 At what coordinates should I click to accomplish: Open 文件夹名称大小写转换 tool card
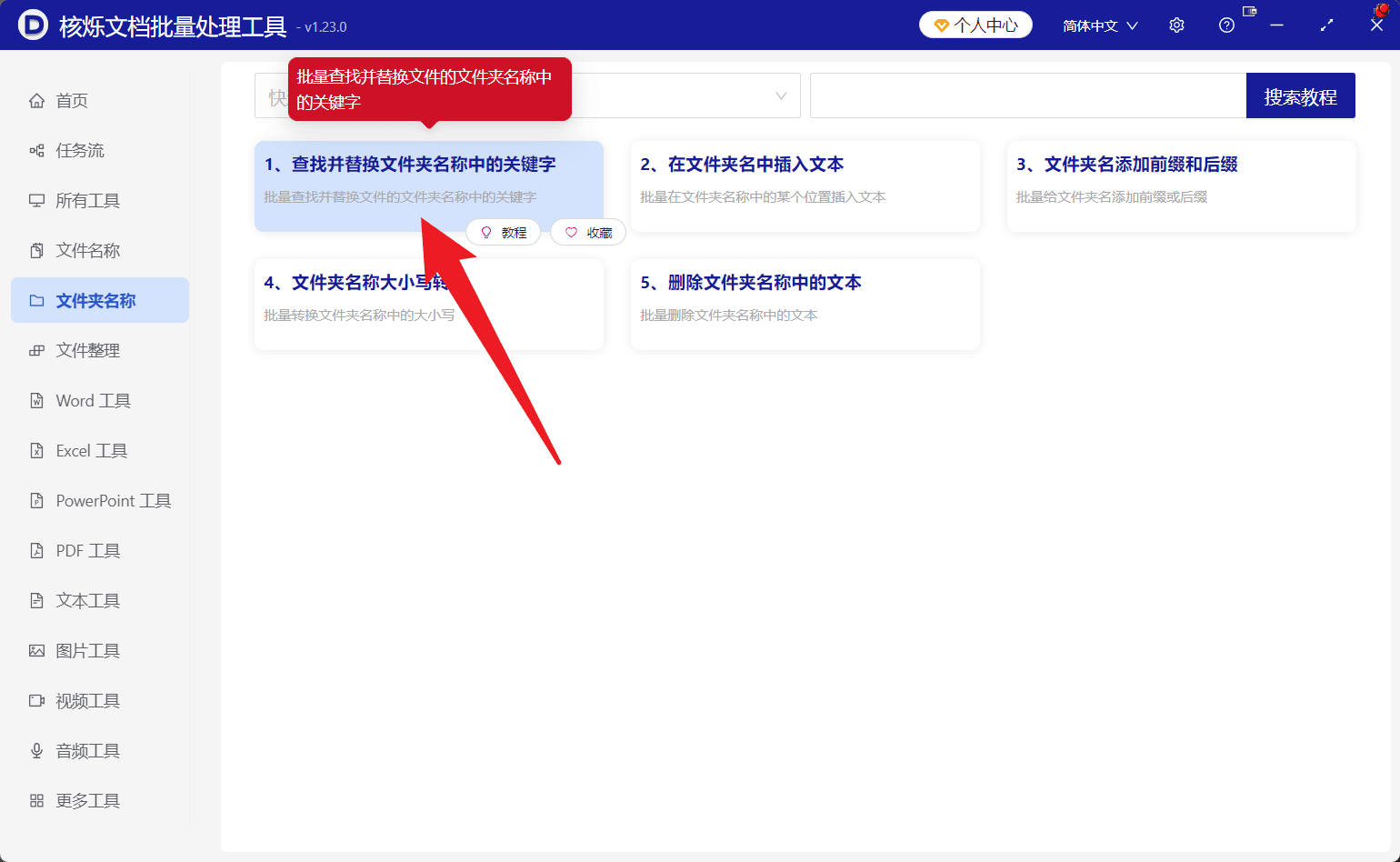429,304
